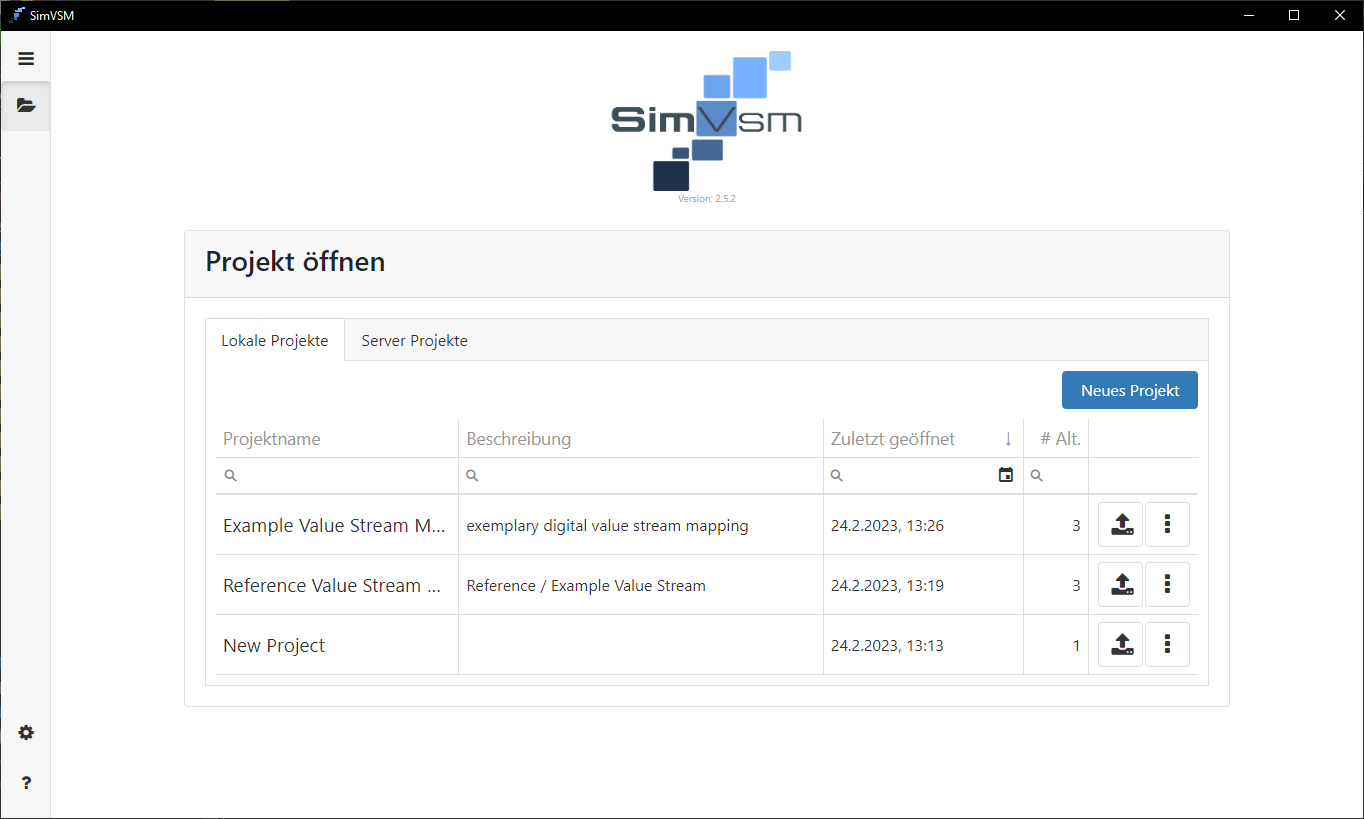Viewport: 1364px width, 819px height.
Task: Open more options for Example Value Stream M...
Action: click(1167, 524)
